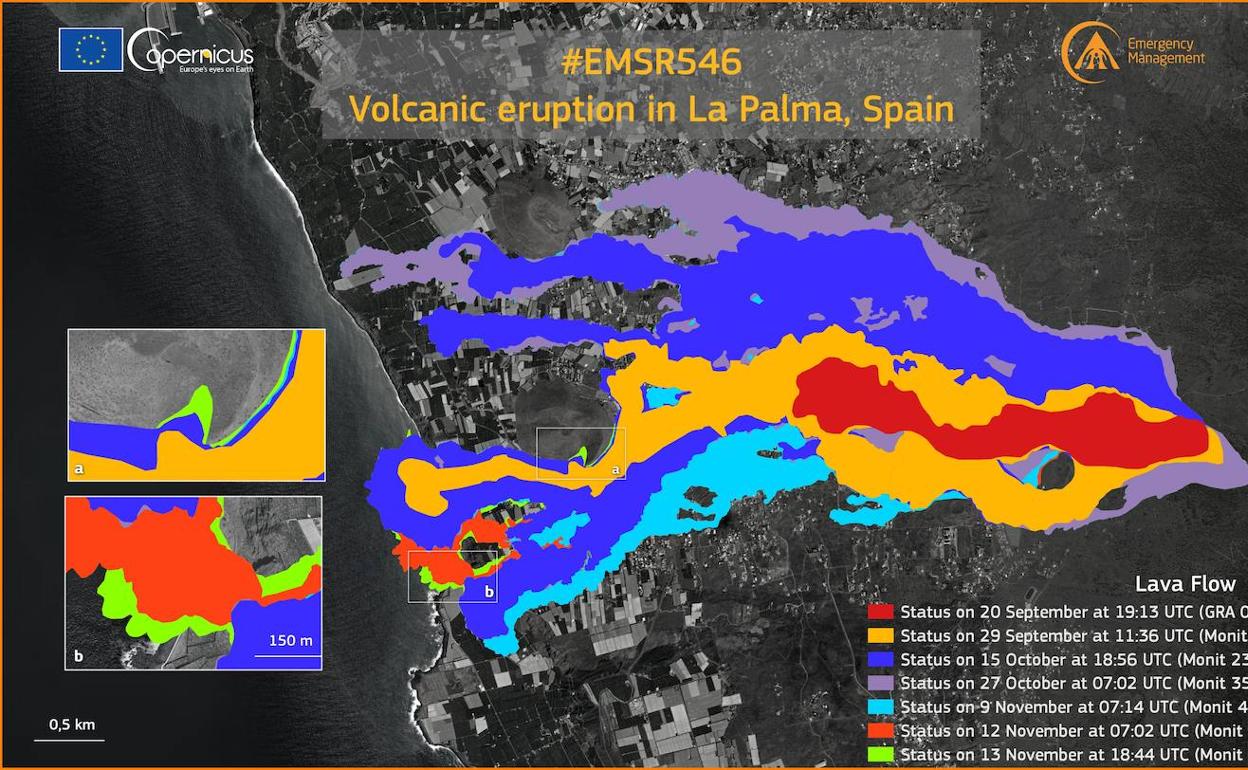Click the #EMSR546 title text

(x=651, y=62)
